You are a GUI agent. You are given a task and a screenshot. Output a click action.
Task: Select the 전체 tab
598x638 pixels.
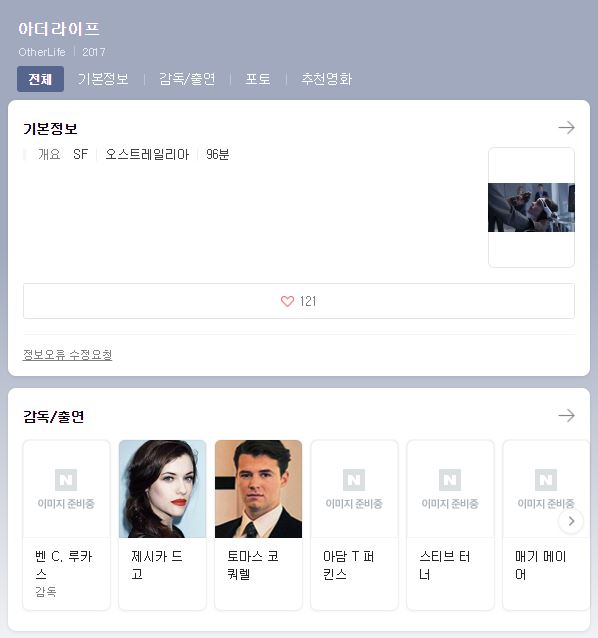40,79
